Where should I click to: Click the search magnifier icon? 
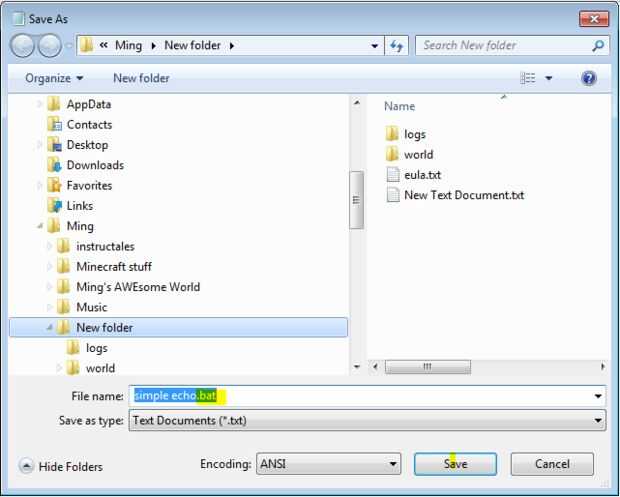pos(598,46)
